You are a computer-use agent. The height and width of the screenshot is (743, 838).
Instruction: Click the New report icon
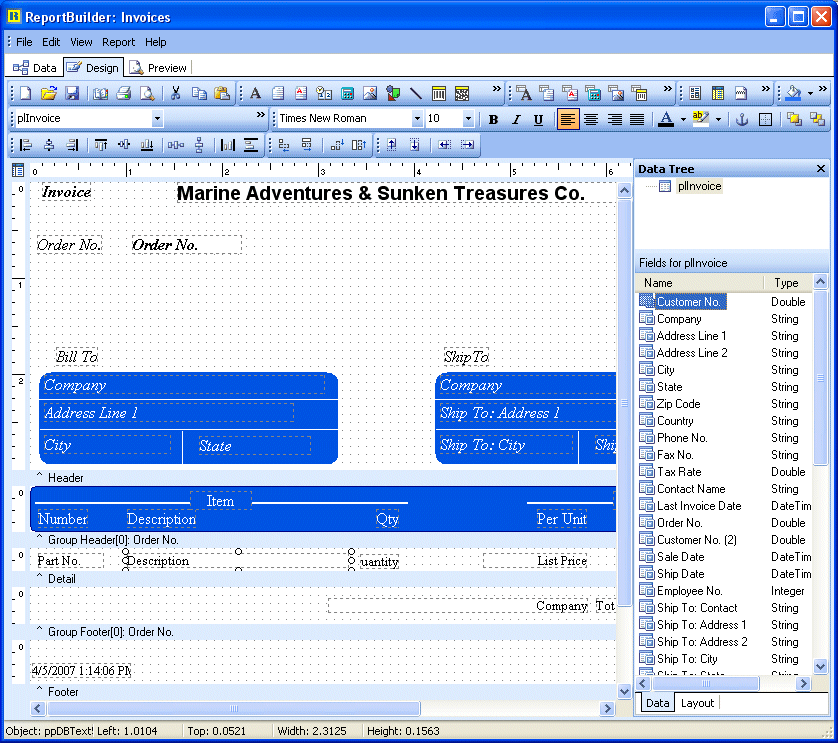(26, 93)
